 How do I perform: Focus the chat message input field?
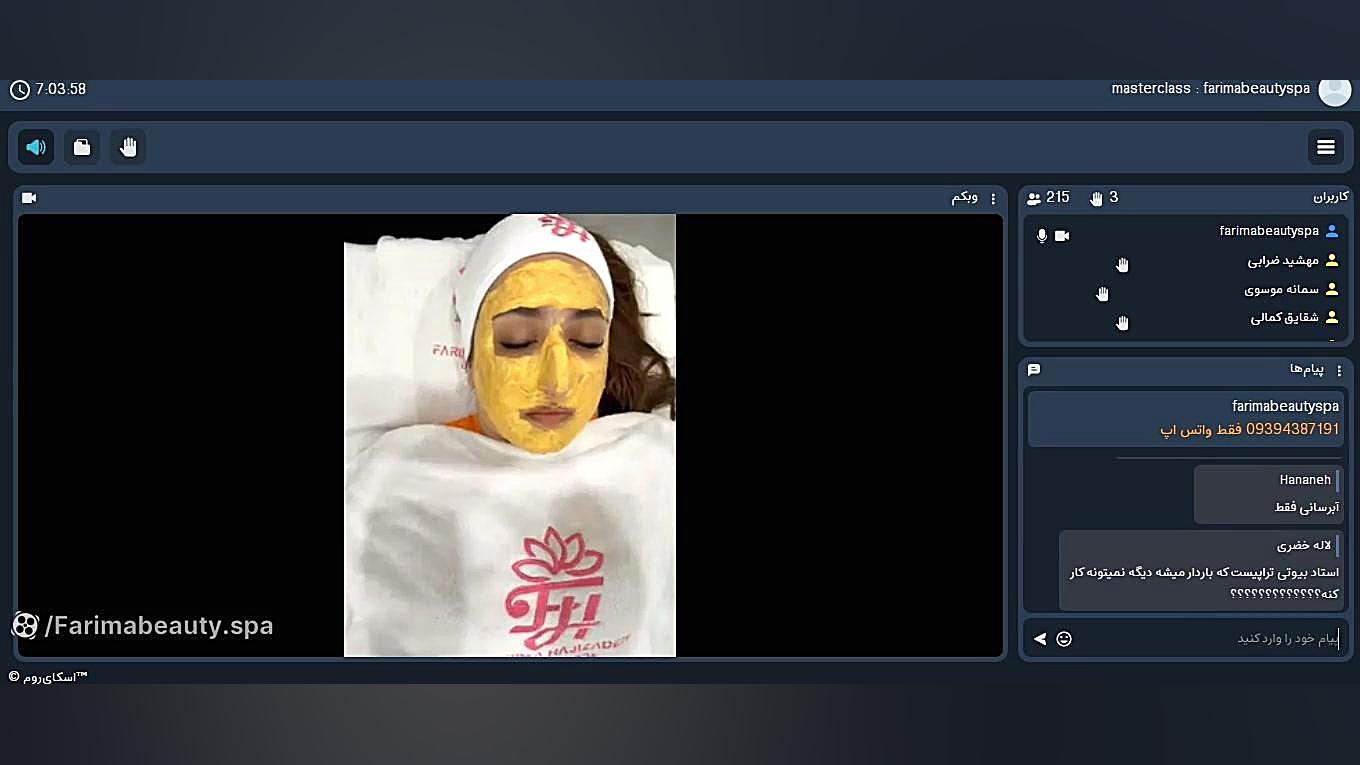pos(1208,639)
